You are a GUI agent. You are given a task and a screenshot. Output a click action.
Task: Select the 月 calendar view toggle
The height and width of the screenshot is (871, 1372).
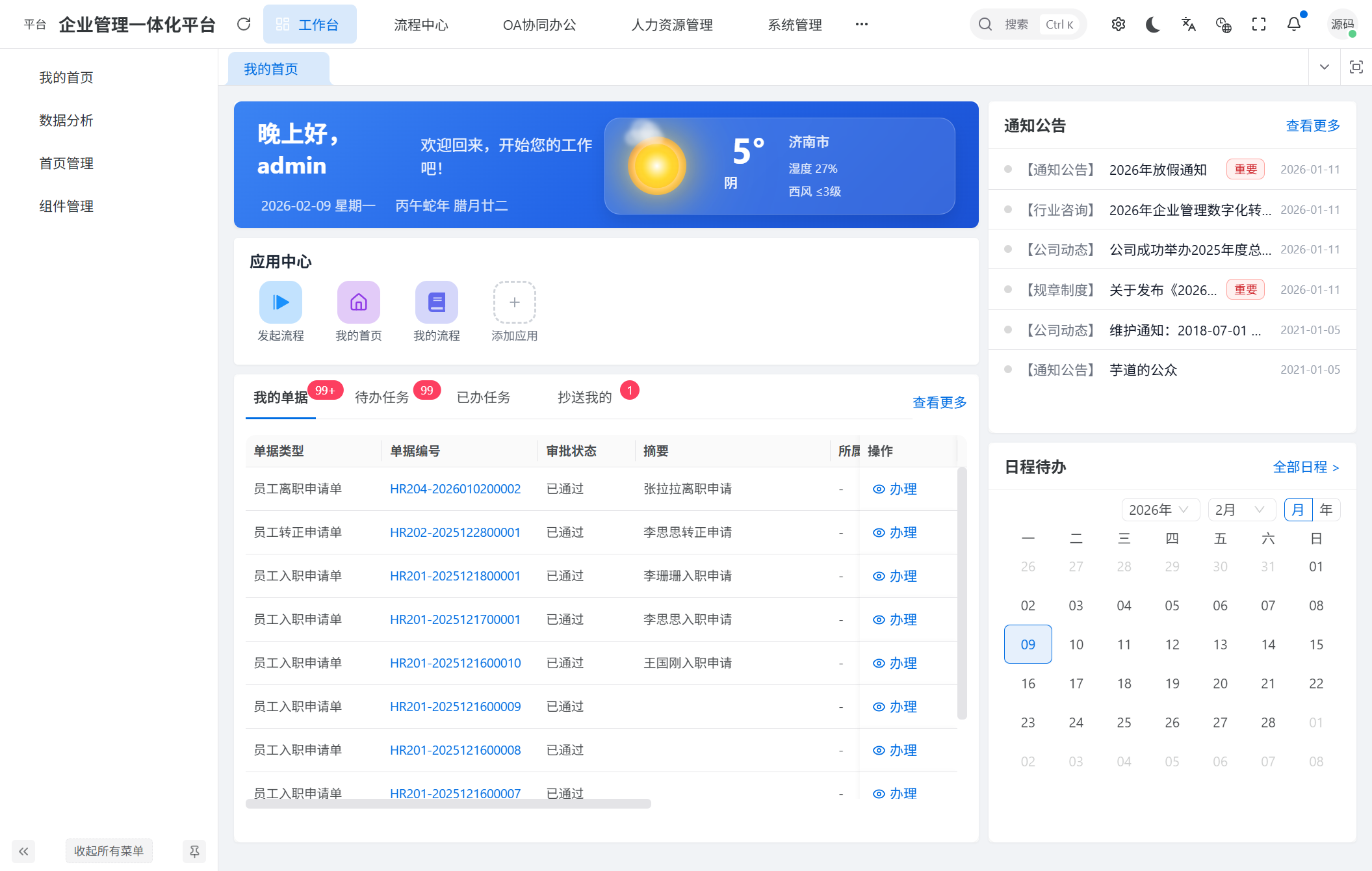point(1298,510)
